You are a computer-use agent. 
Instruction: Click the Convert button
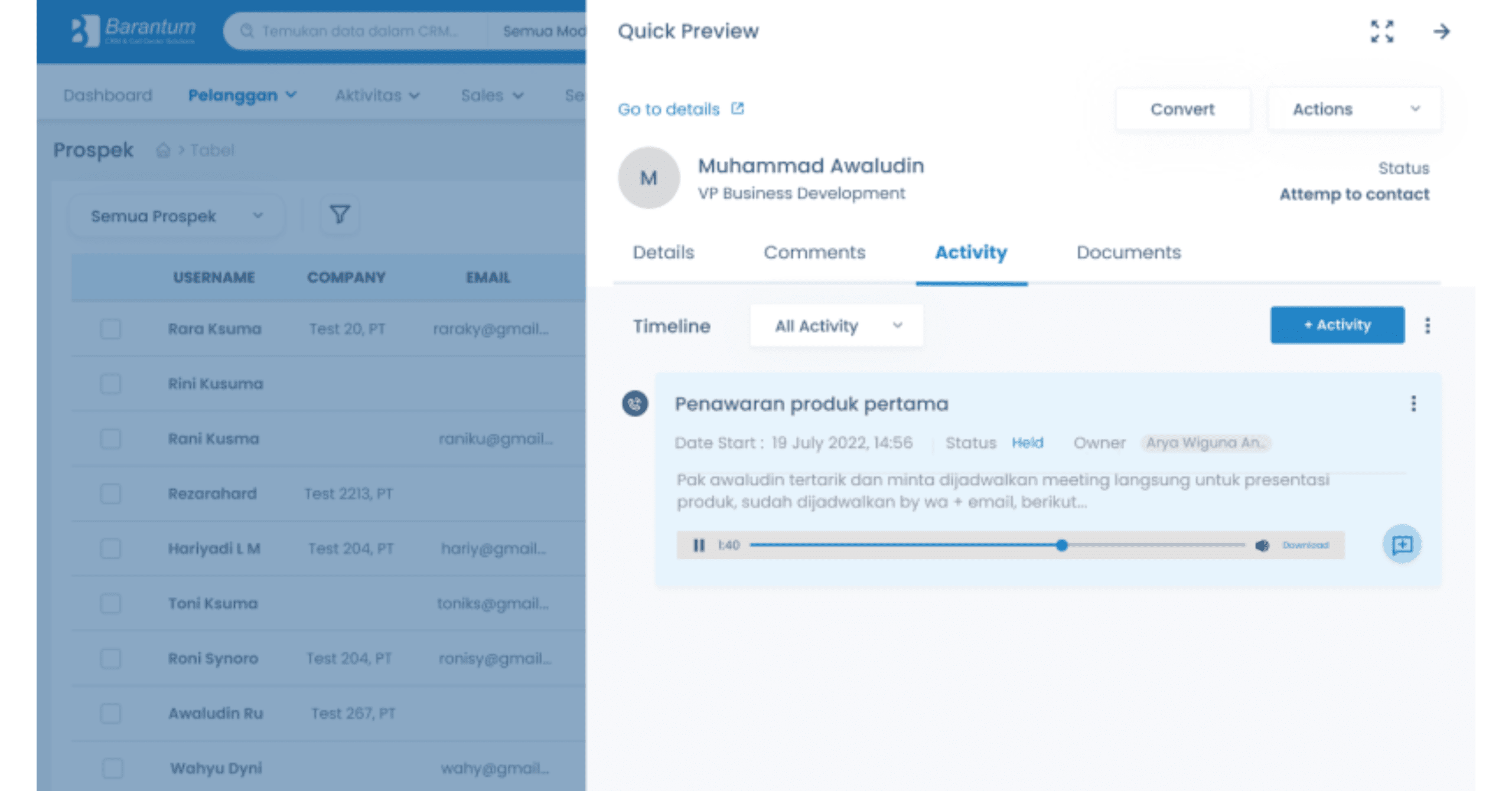click(x=1182, y=109)
